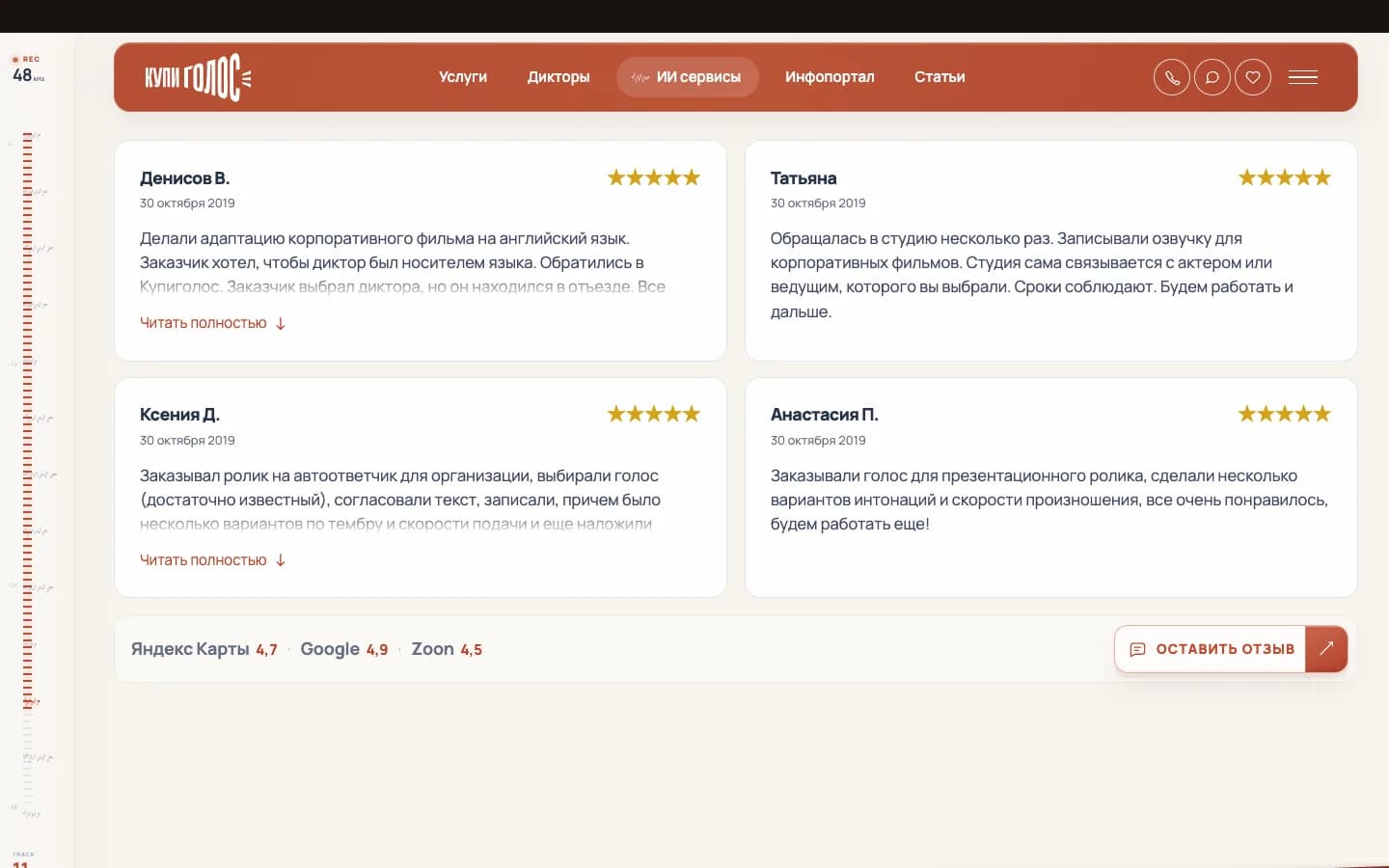
Task: Click the star rating of Денисов В.
Action: (x=654, y=177)
